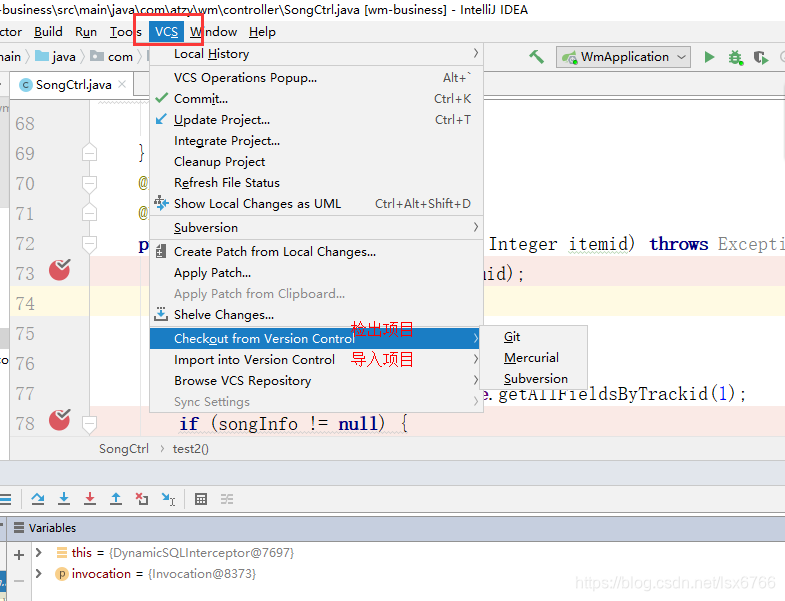785x601 pixels.
Task: Run with coverage shield icon
Action: click(760, 57)
